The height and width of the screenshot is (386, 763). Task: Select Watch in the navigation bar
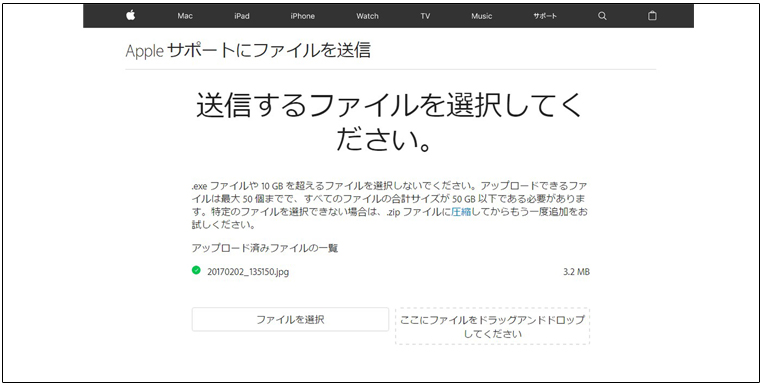367,16
